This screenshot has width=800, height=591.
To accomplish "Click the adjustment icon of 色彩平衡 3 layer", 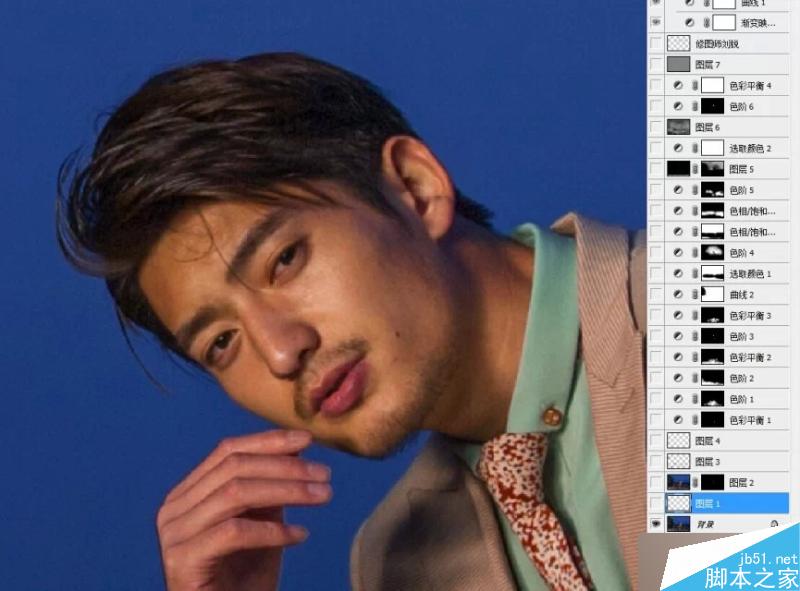I will pyautogui.click(x=678, y=315).
